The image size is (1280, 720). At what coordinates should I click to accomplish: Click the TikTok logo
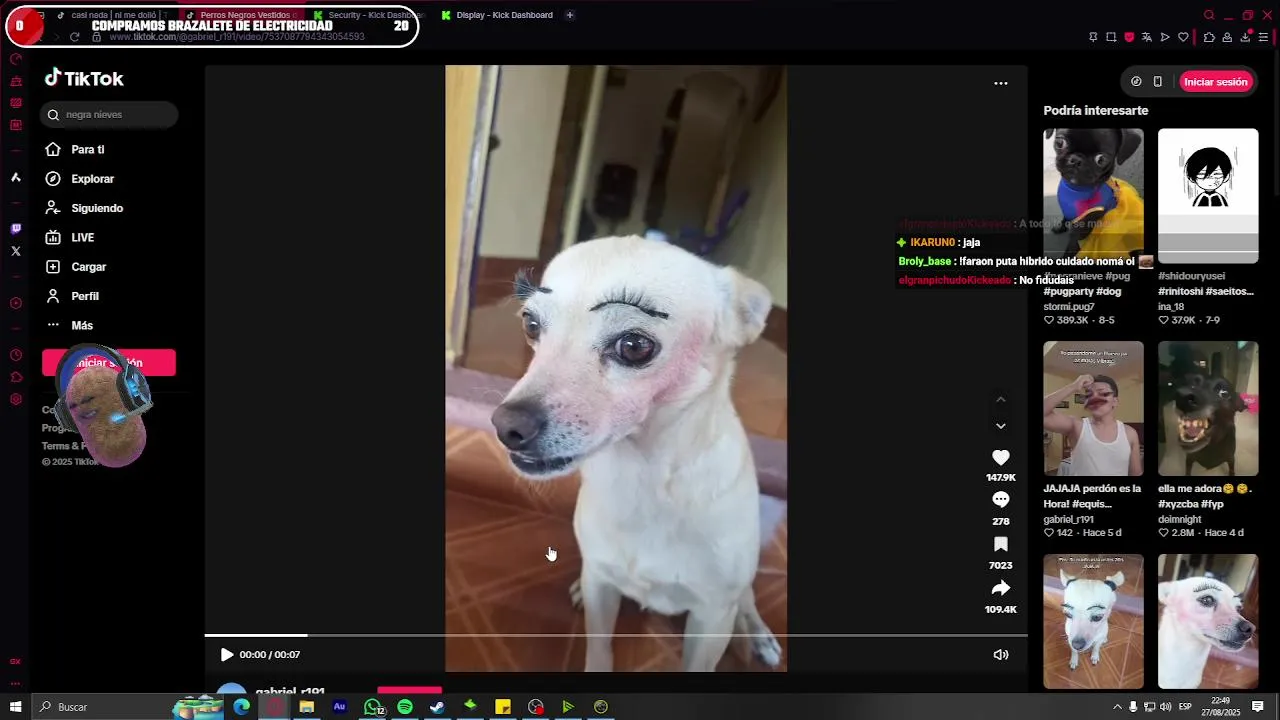[84, 79]
